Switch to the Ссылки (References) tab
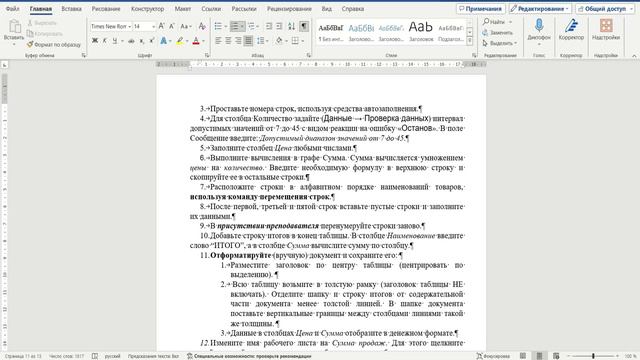 click(x=211, y=9)
